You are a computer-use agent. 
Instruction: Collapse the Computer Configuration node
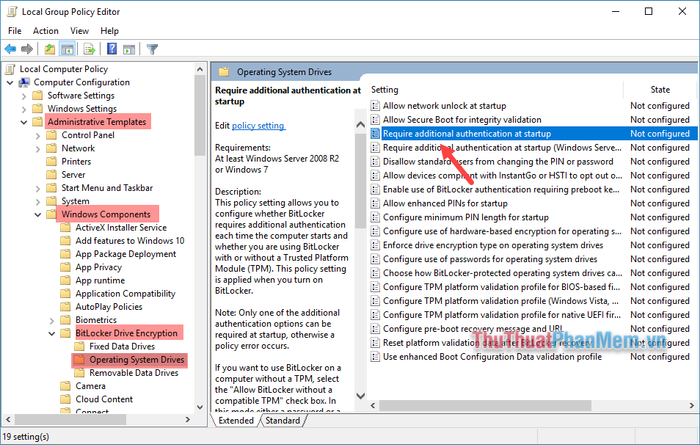tap(10, 83)
